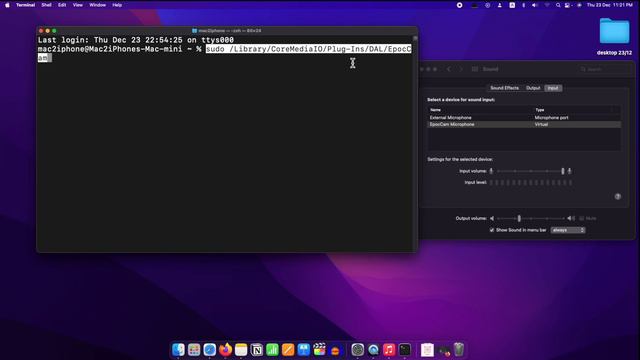Open Final Cut Pro from the Dock
The image size is (640, 360).
(x=319, y=349)
